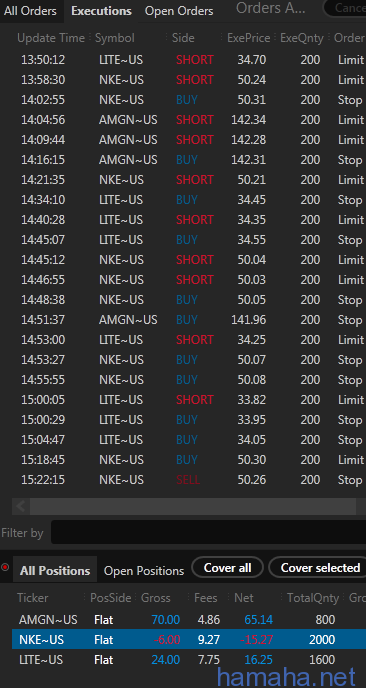Sort positions by the Net column header
The height and width of the screenshot is (688, 366).
pyautogui.click(x=244, y=598)
